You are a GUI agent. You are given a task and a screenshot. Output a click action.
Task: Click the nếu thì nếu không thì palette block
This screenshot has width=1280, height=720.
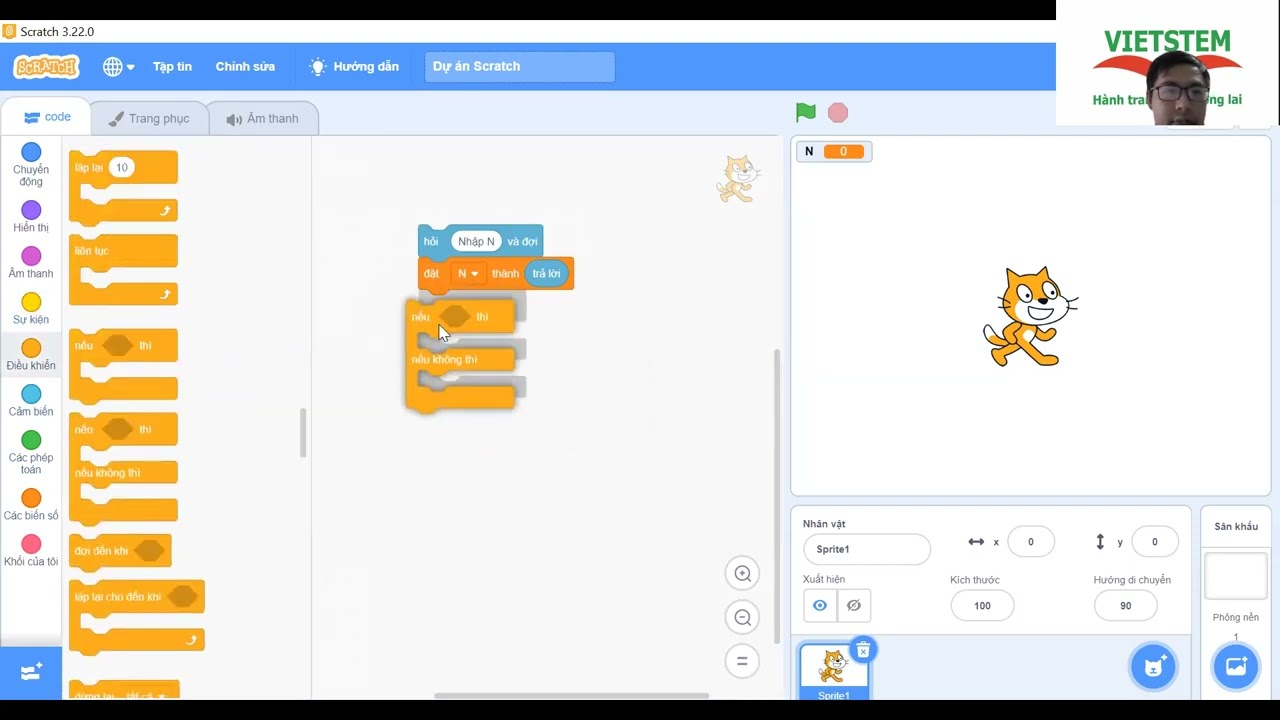123,470
